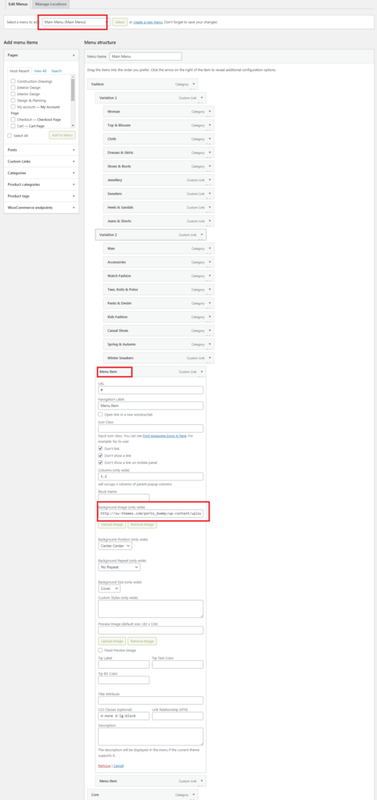Open options arrow for the Woman item
This screenshot has height=800, width=377.
[x=210, y=111]
